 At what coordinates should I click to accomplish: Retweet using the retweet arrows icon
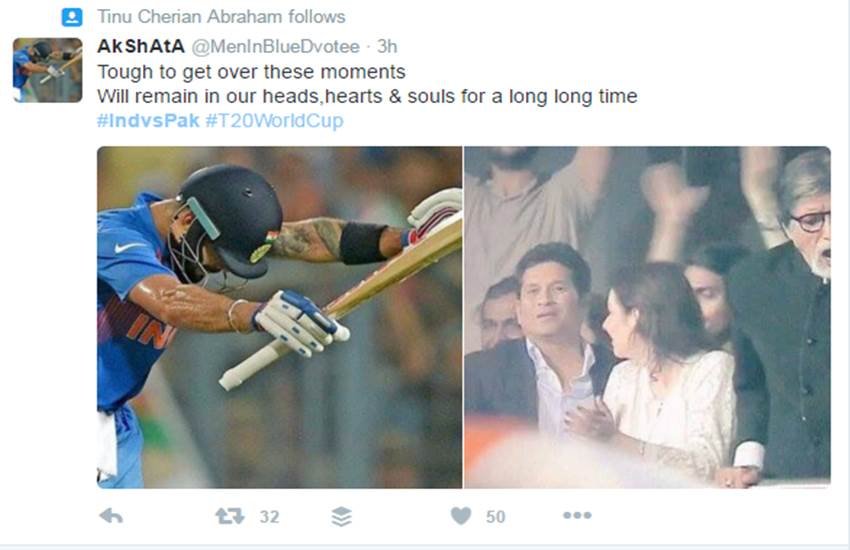point(229,516)
